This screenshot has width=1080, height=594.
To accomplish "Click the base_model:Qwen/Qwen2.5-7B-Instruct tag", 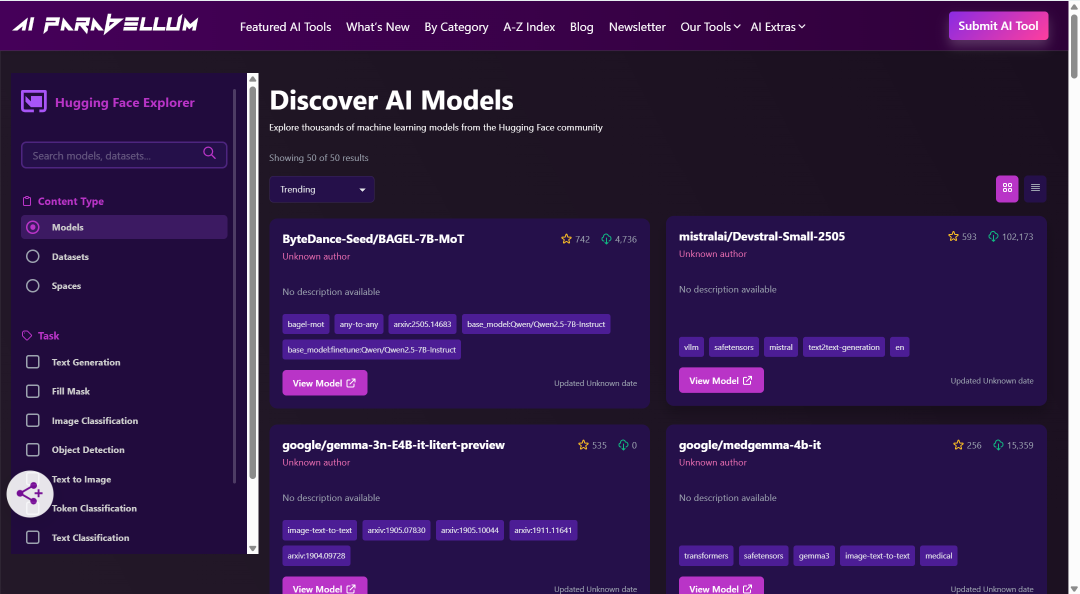I will pyautogui.click(x=536, y=324).
